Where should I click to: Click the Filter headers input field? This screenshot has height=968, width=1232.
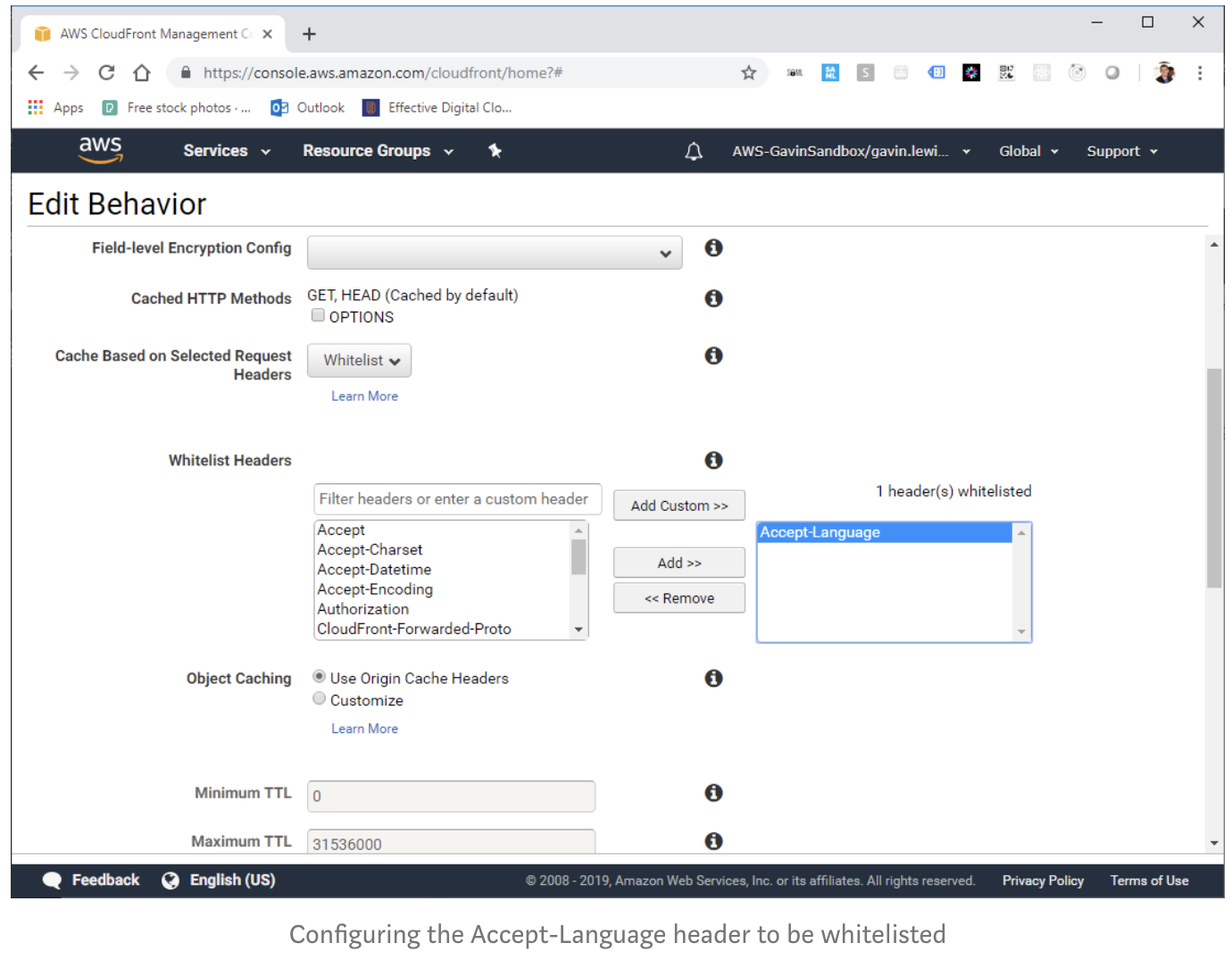coord(458,499)
